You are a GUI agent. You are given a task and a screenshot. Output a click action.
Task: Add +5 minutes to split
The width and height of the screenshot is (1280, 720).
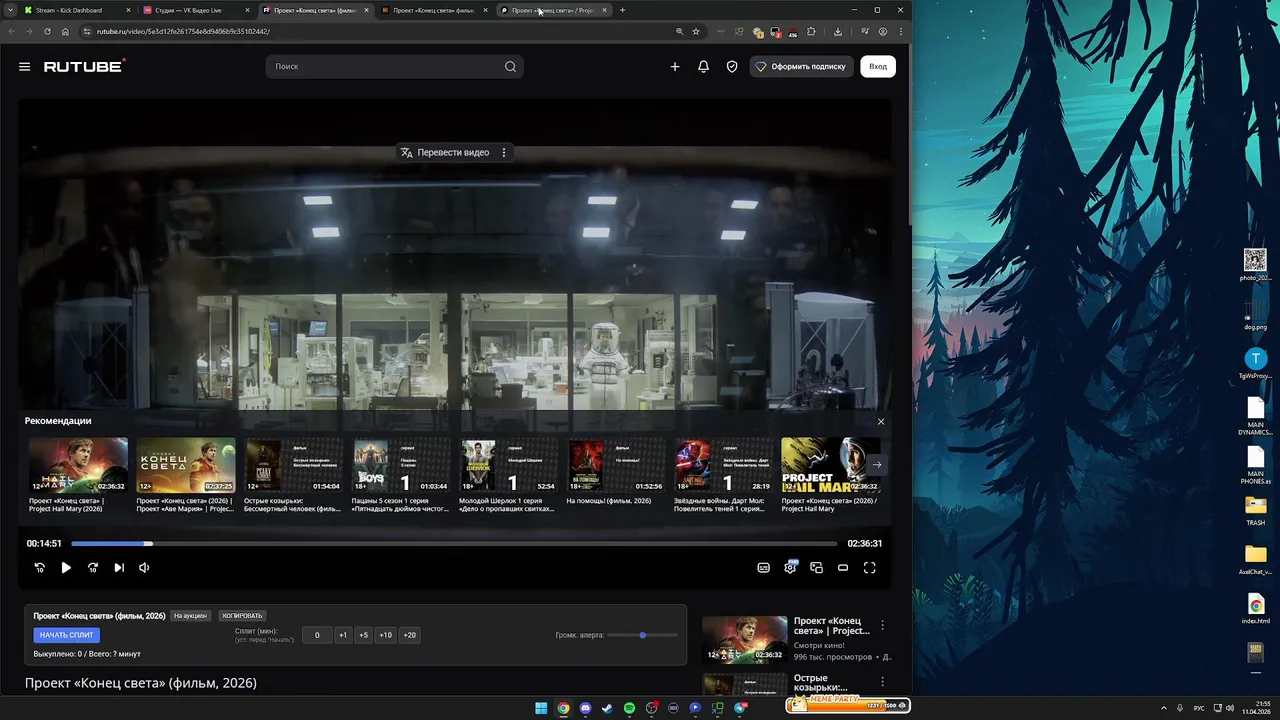tap(363, 635)
